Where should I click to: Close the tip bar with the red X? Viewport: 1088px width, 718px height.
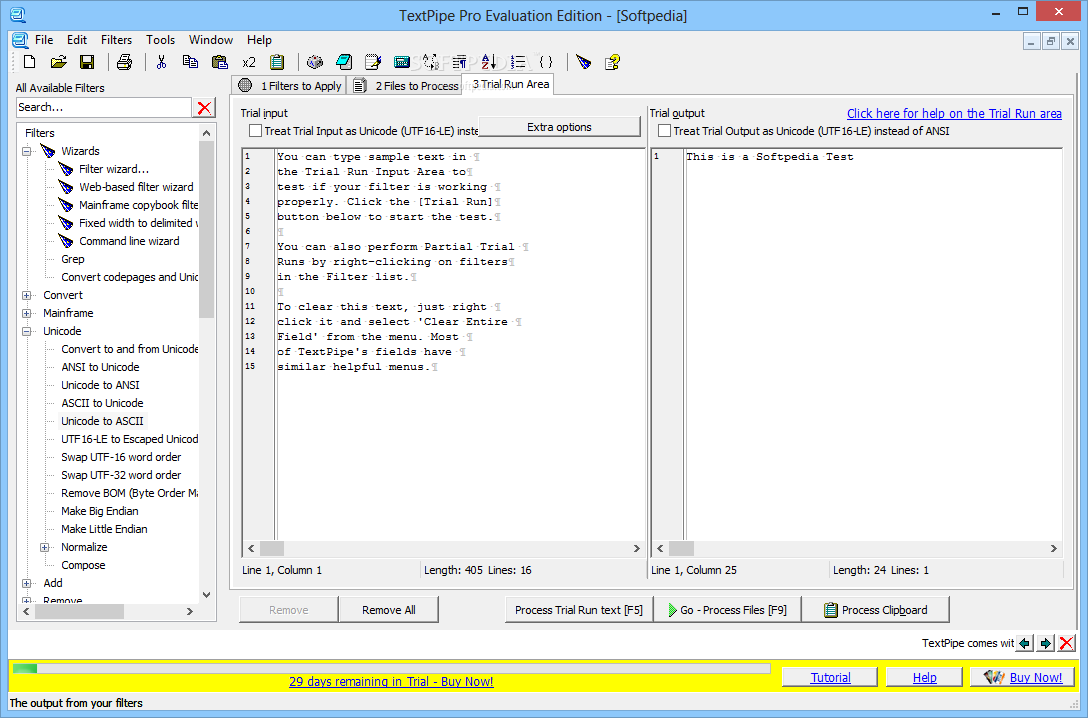point(1066,643)
